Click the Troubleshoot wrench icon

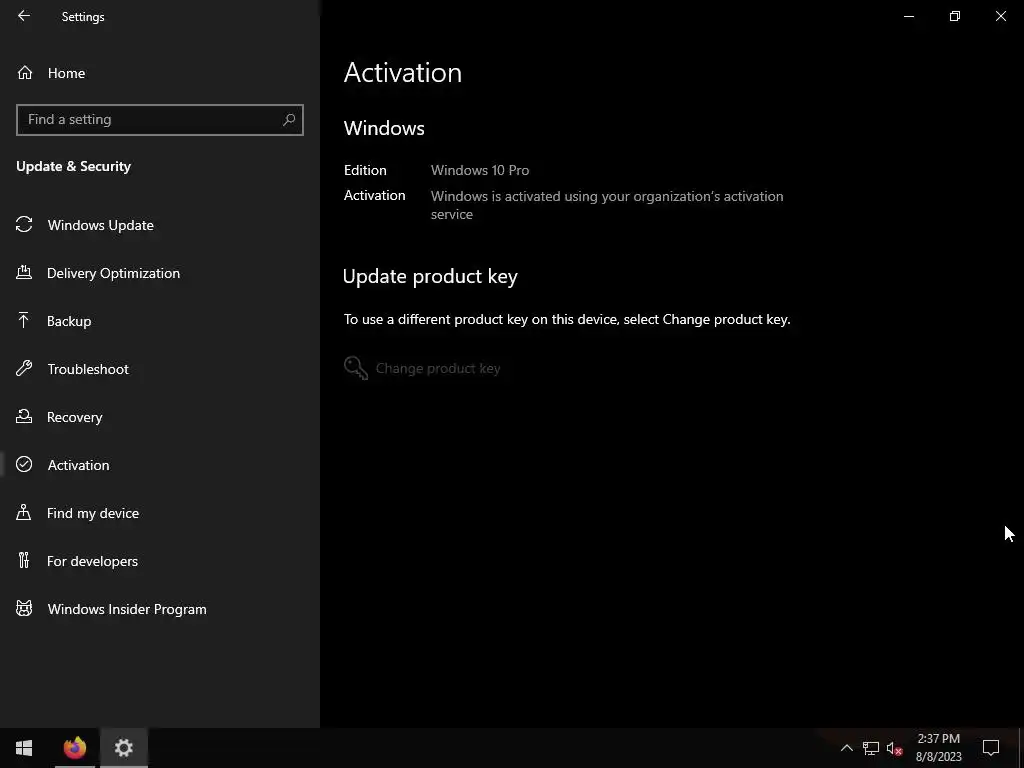[x=24, y=368]
